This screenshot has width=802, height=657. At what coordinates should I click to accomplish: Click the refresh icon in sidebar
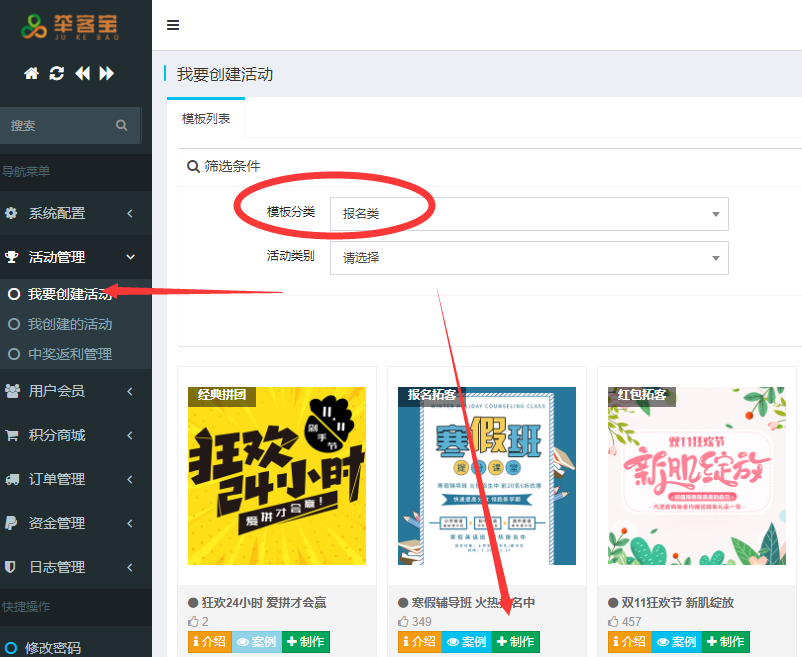(57, 74)
